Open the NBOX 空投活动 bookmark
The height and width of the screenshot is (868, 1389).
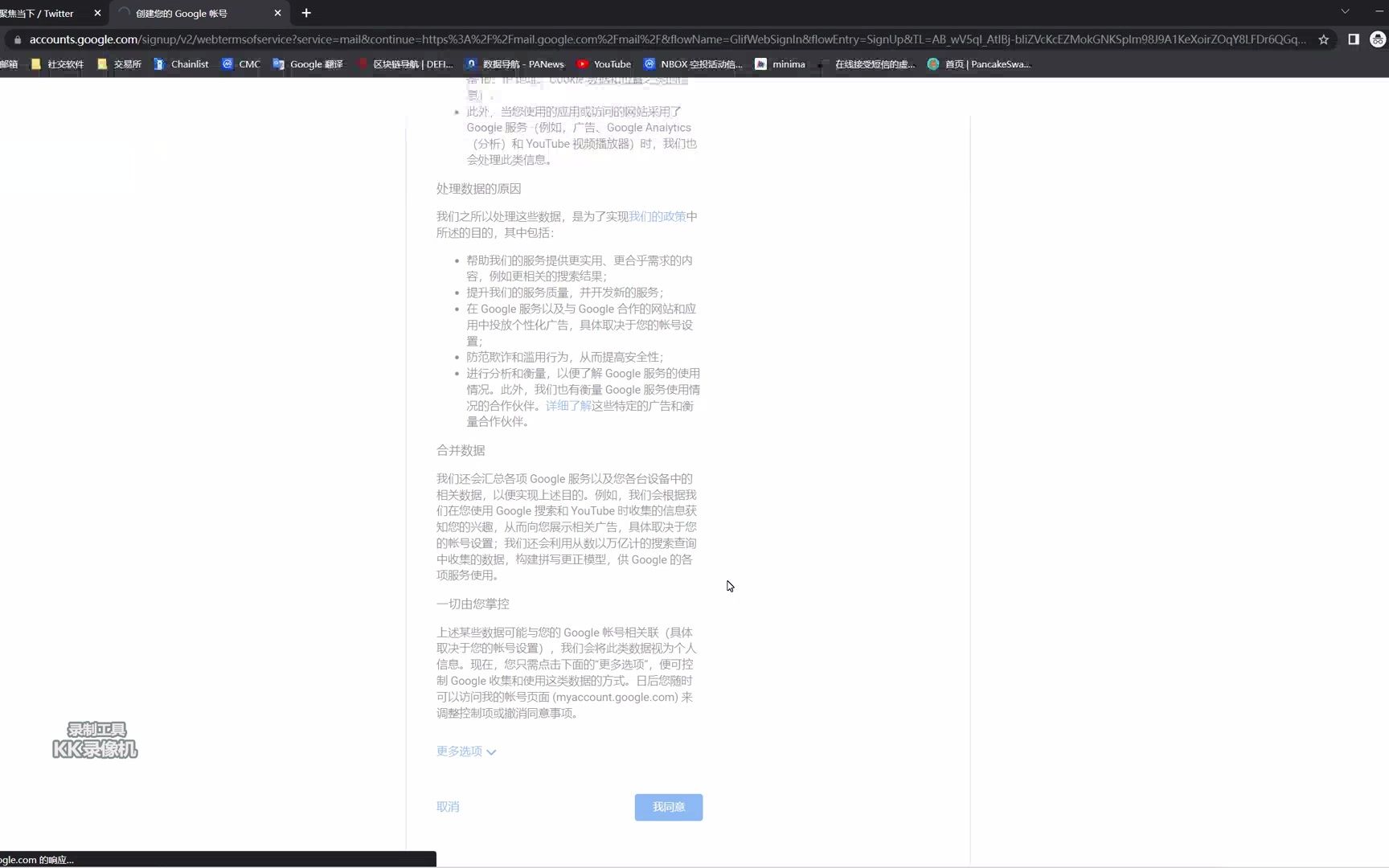(693, 64)
